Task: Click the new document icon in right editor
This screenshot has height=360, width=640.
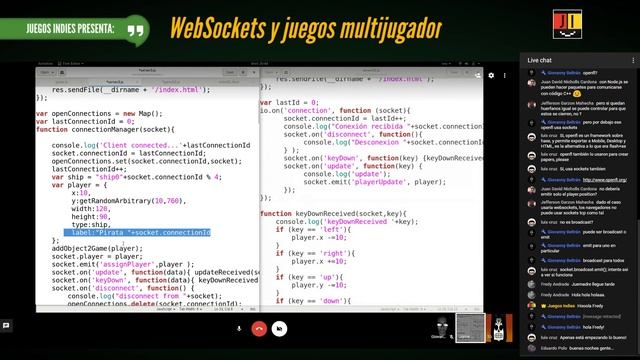Action: [286, 72]
